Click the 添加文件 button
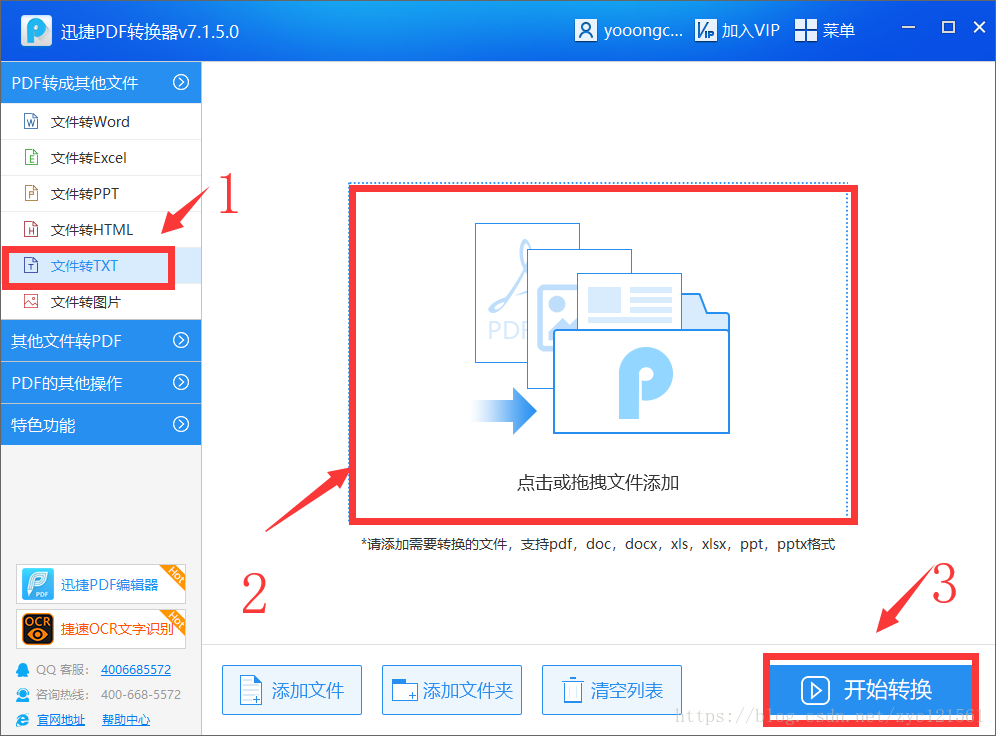 [x=292, y=690]
